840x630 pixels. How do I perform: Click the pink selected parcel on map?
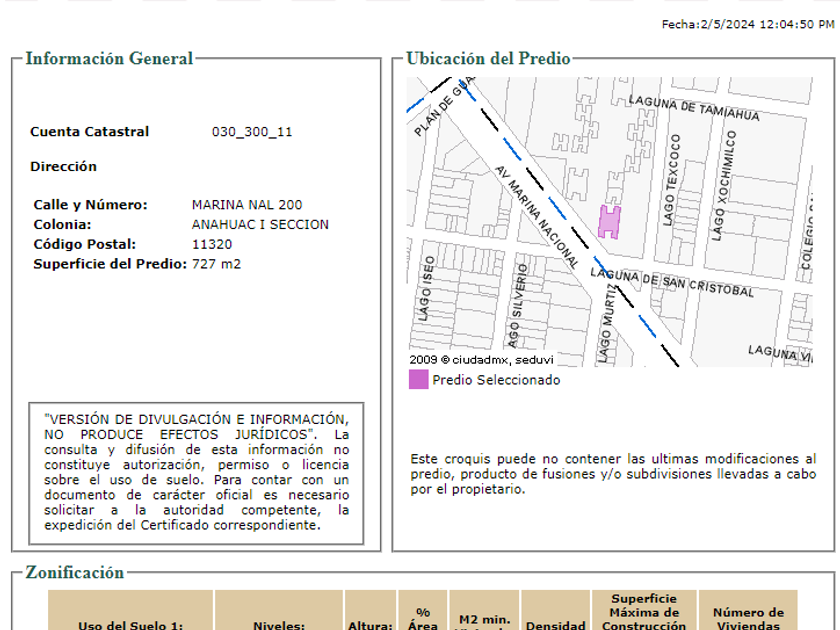point(610,222)
